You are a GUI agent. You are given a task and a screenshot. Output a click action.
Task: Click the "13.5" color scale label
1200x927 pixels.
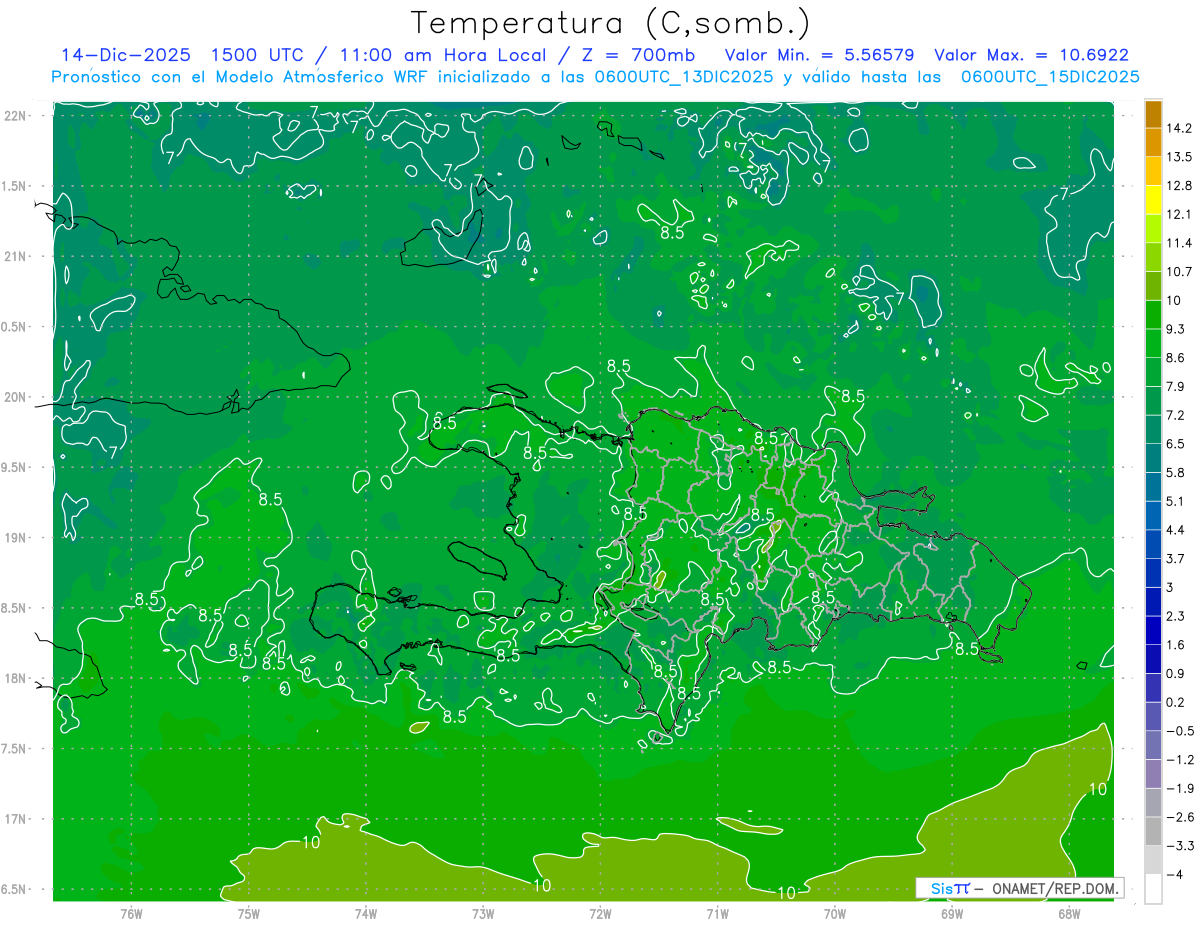tap(1180, 157)
